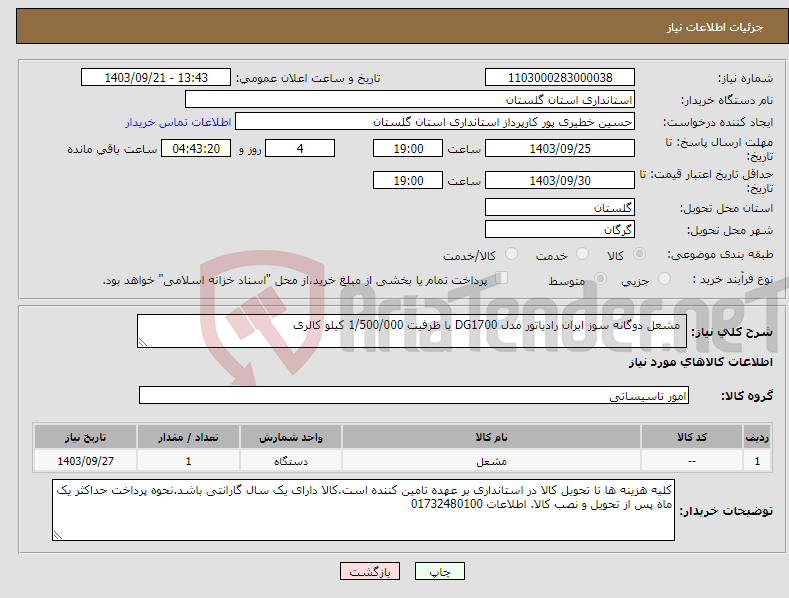Click the 19:00 price validity time field
This screenshot has width=789, height=598.
click(x=408, y=180)
